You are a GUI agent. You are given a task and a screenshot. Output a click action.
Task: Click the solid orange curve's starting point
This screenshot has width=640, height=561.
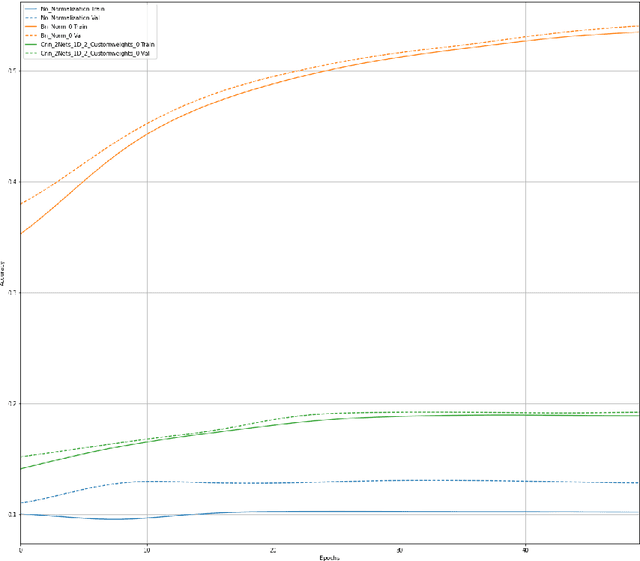click(x=21, y=233)
